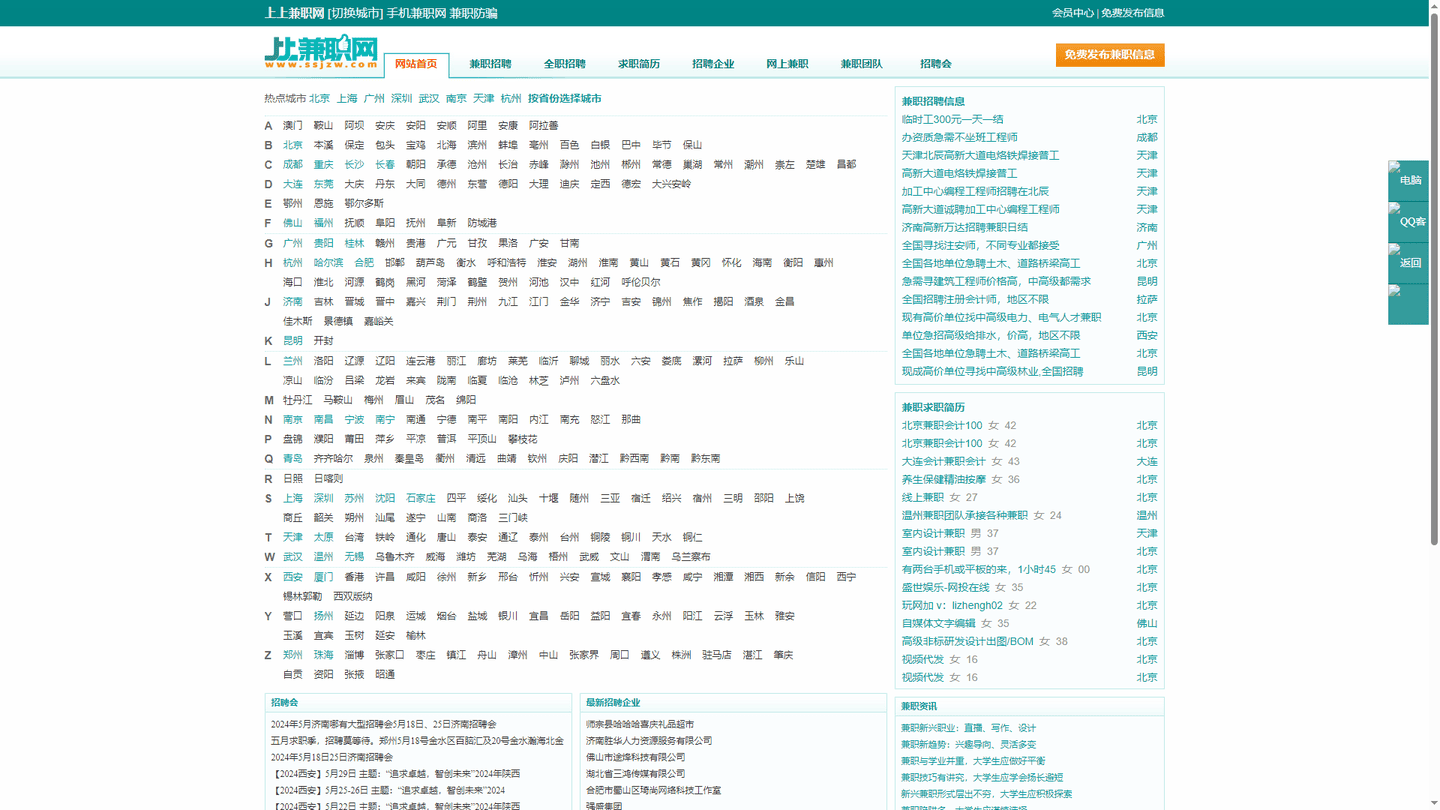The image size is (1440, 810).
Task: Open company 济南胜华人力资源服务有限公司
Action: point(649,741)
